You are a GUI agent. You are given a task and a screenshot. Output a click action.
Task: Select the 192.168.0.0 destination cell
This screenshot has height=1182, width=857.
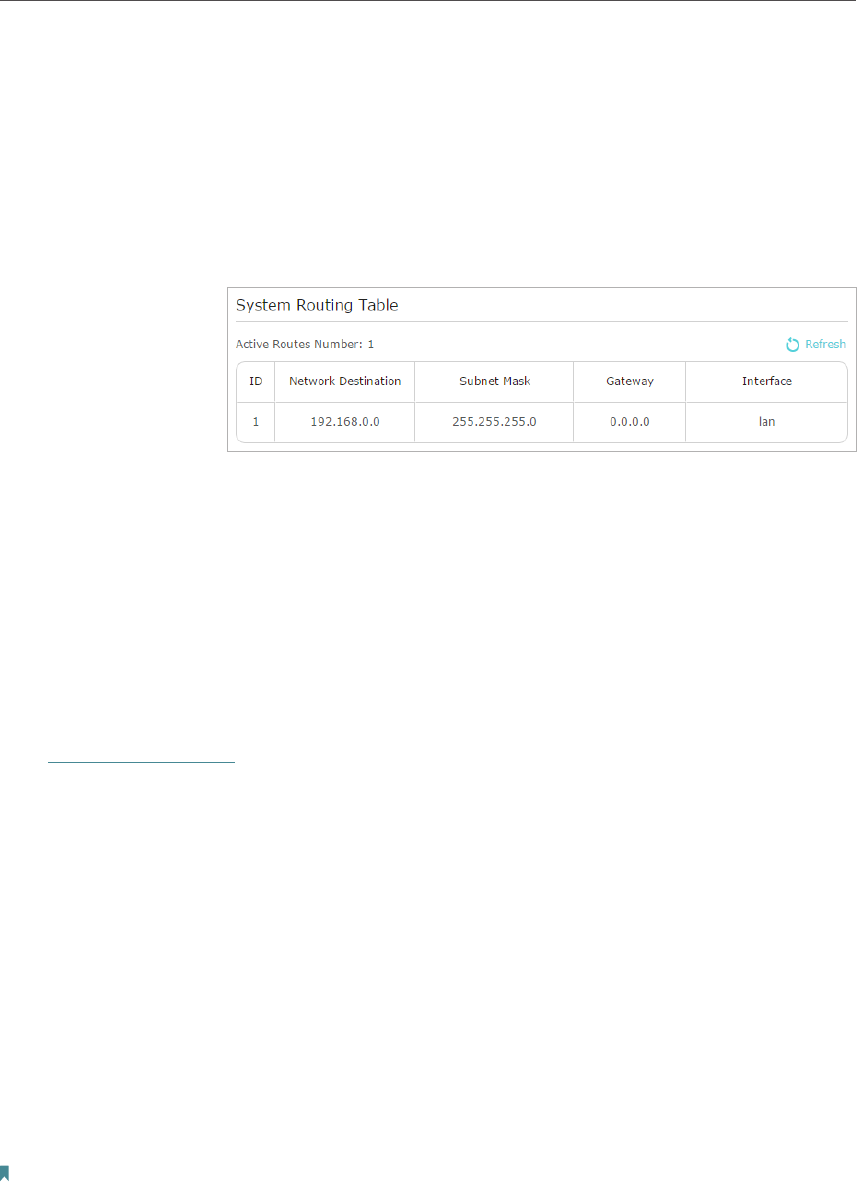(x=344, y=422)
